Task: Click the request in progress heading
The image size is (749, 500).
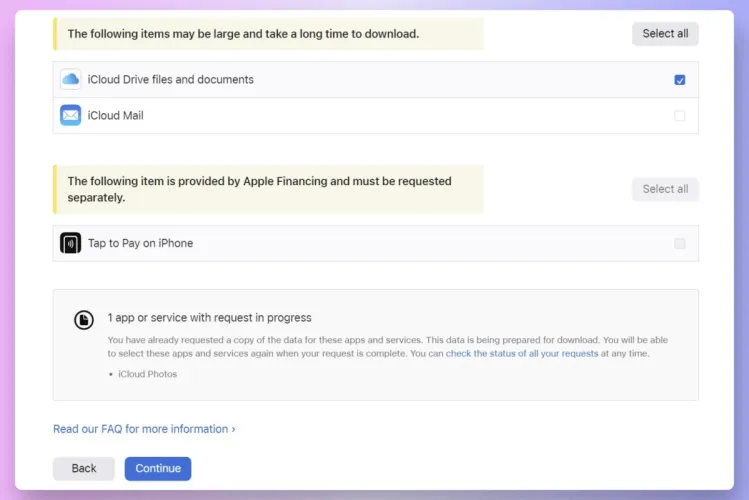Action: click(210, 318)
